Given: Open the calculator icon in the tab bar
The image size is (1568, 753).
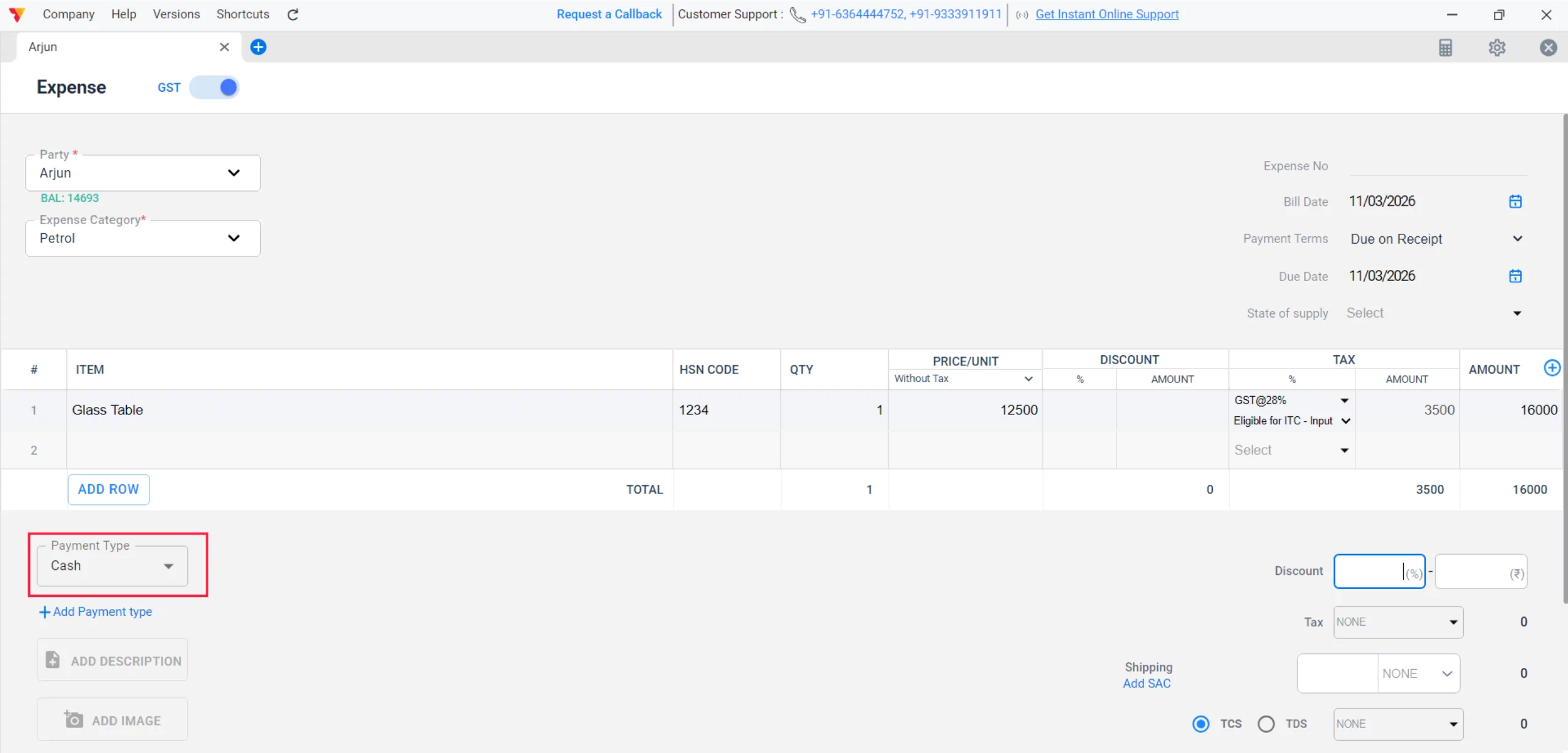Looking at the screenshot, I should pos(1445,47).
